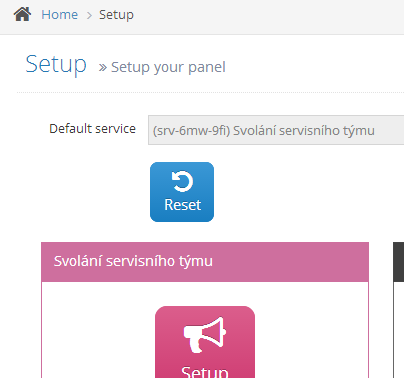
Task: Select the srv-6mw-9fi service code text
Action: pos(191,130)
